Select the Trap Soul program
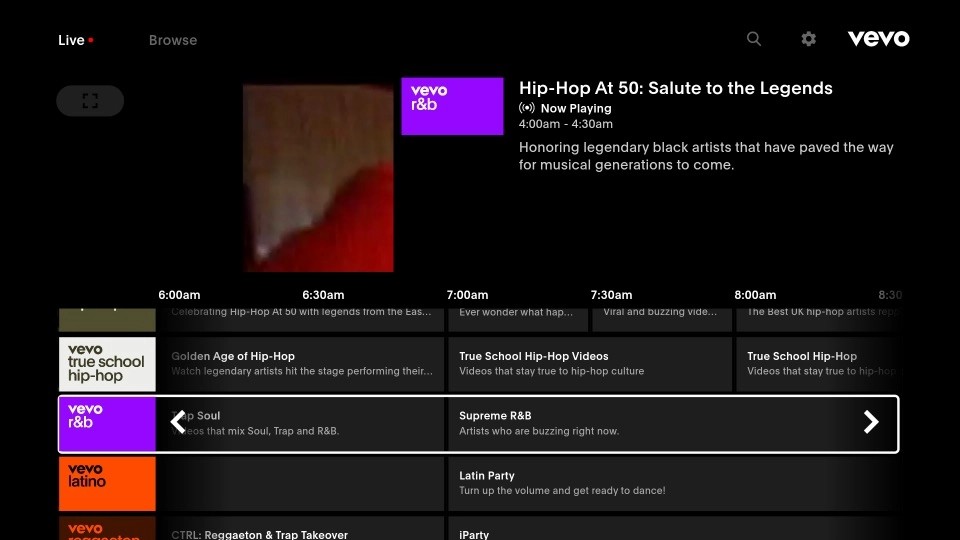 (301, 424)
